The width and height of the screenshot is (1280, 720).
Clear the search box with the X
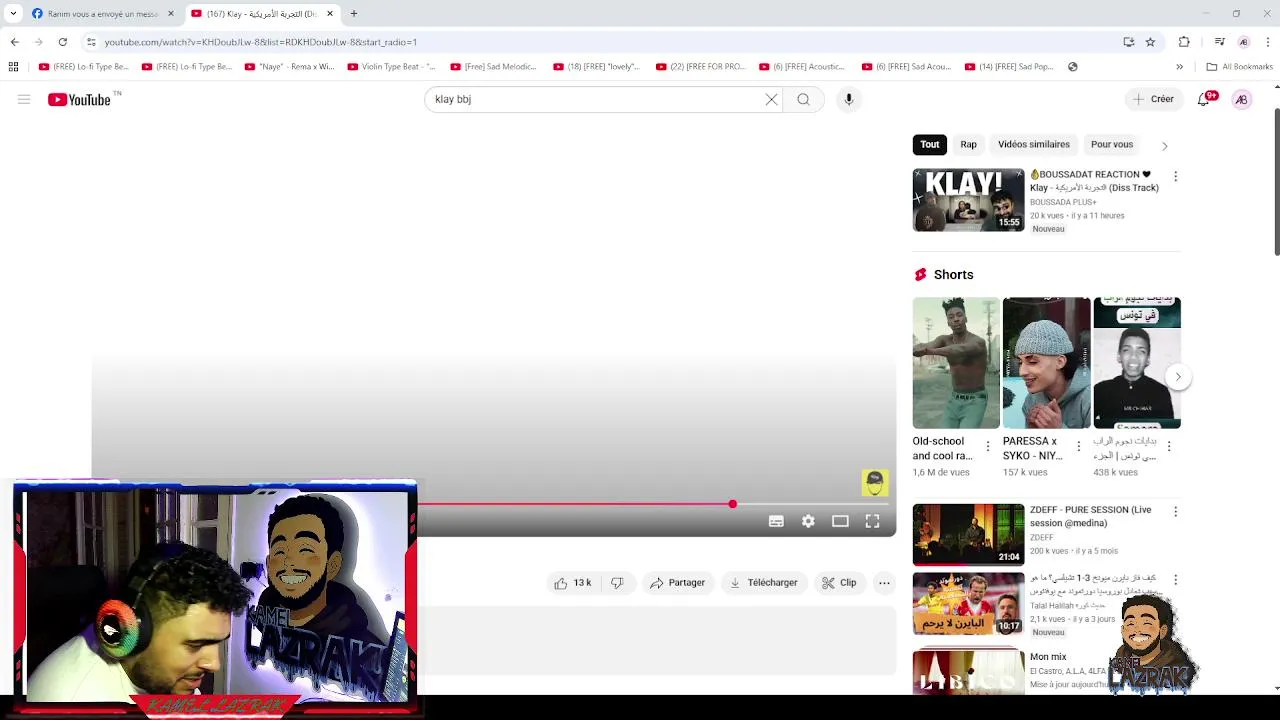[771, 99]
